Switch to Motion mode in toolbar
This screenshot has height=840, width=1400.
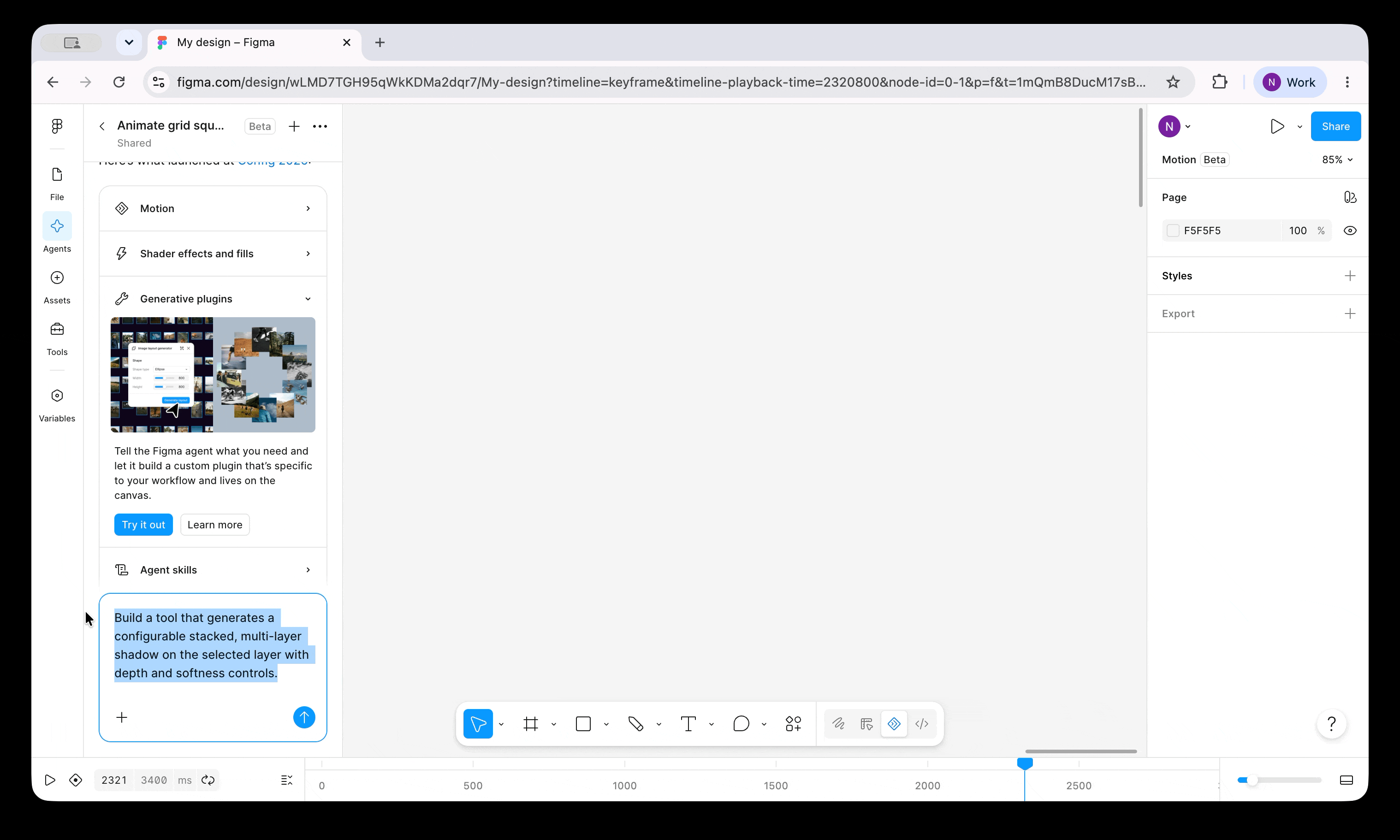pyautogui.click(x=894, y=723)
